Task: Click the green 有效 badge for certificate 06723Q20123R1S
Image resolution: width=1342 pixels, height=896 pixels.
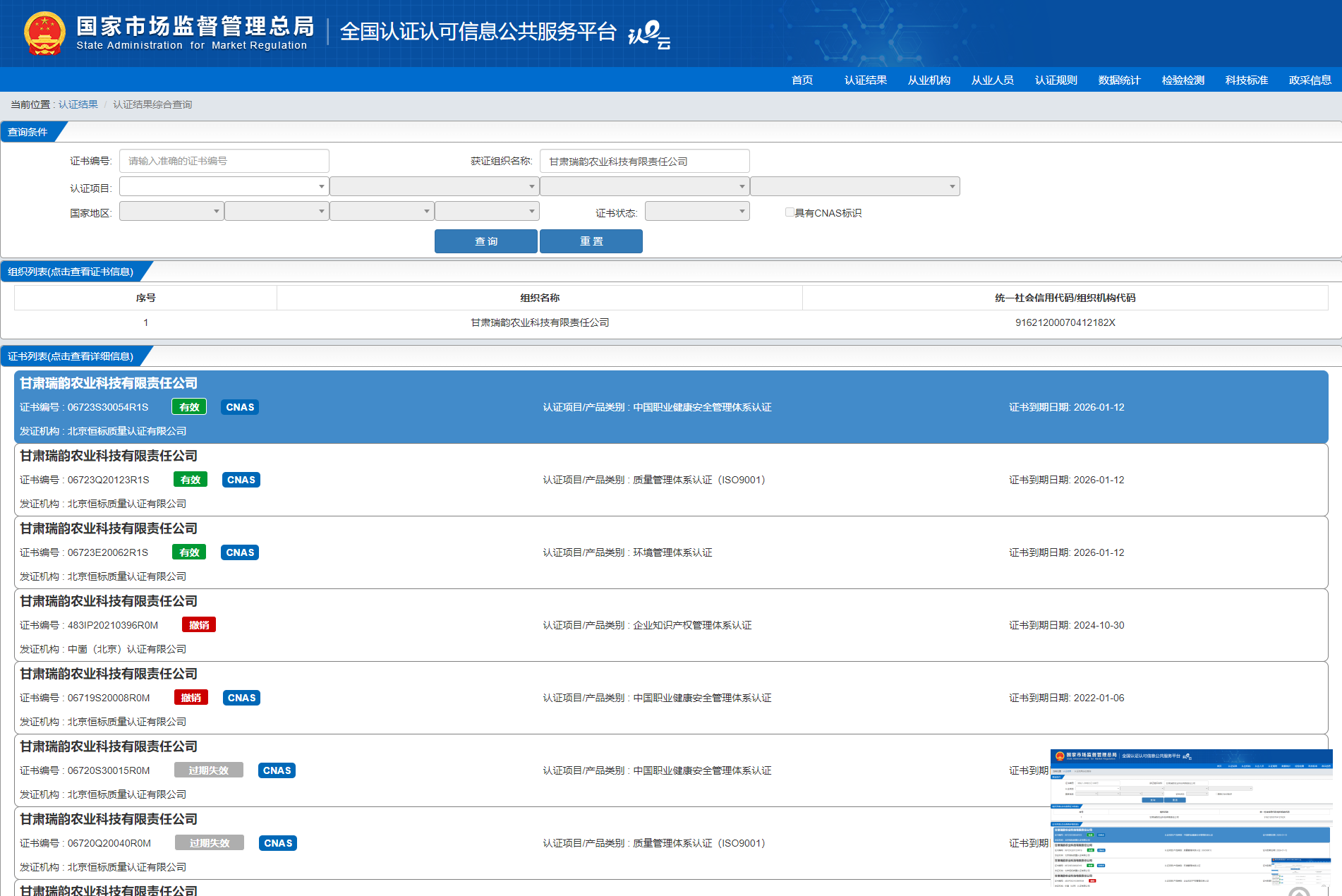Action: 191,480
